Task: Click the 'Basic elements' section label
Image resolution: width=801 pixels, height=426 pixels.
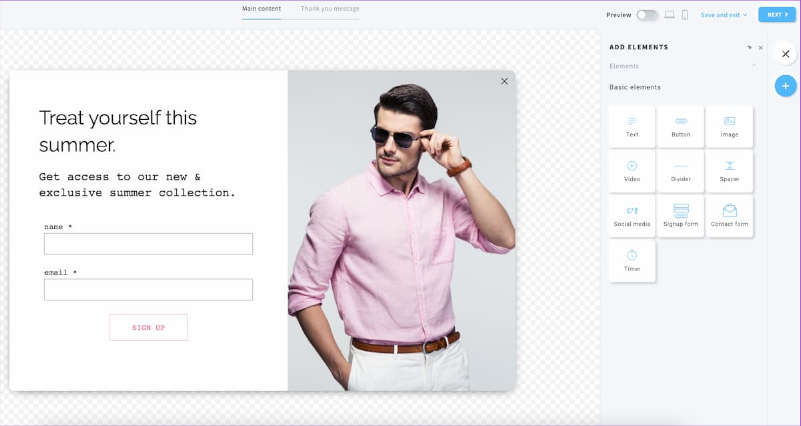Action: click(x=634, y=87)
